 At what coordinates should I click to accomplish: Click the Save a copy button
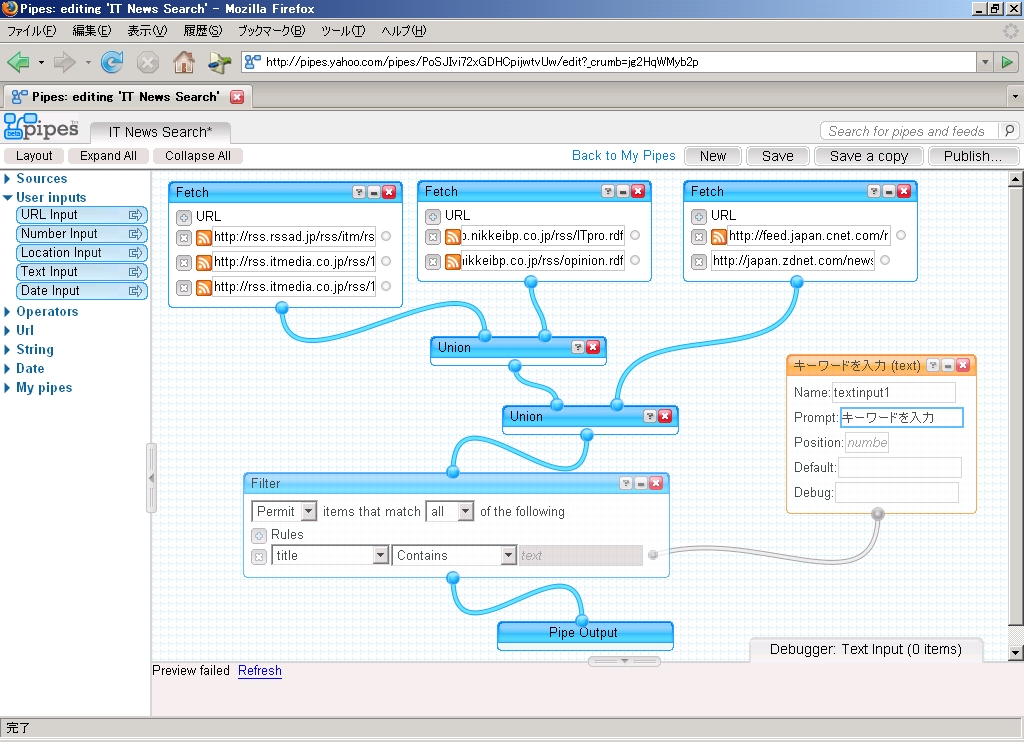tap(868, 156)
